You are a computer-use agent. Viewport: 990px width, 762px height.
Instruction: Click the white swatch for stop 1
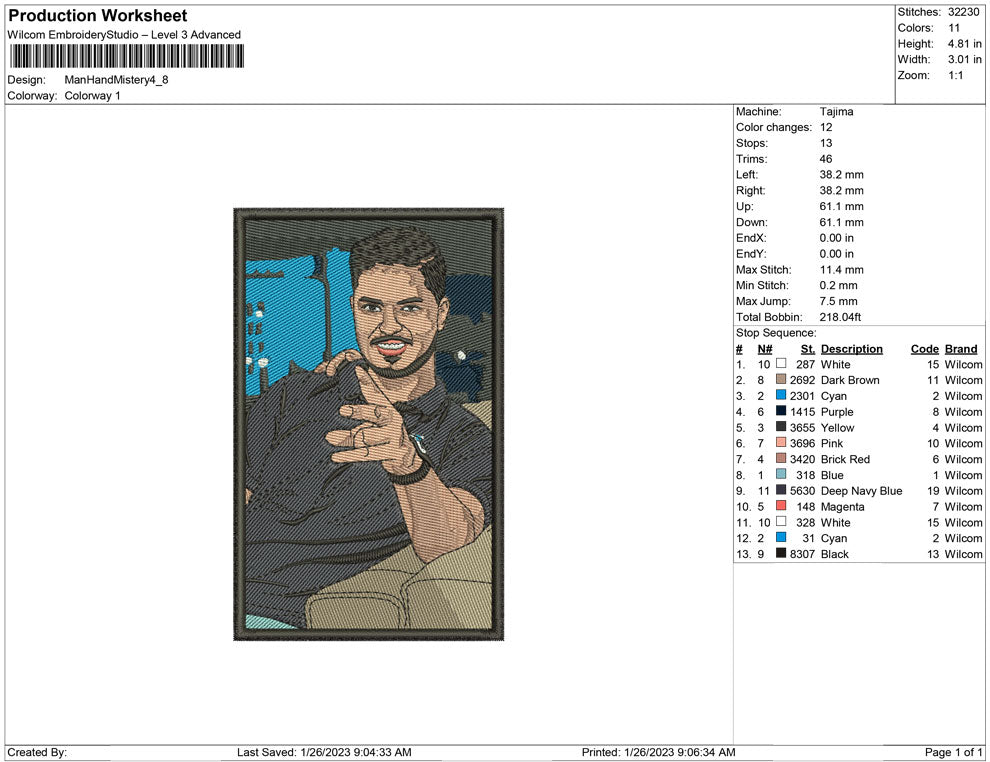tap(781, 364)
